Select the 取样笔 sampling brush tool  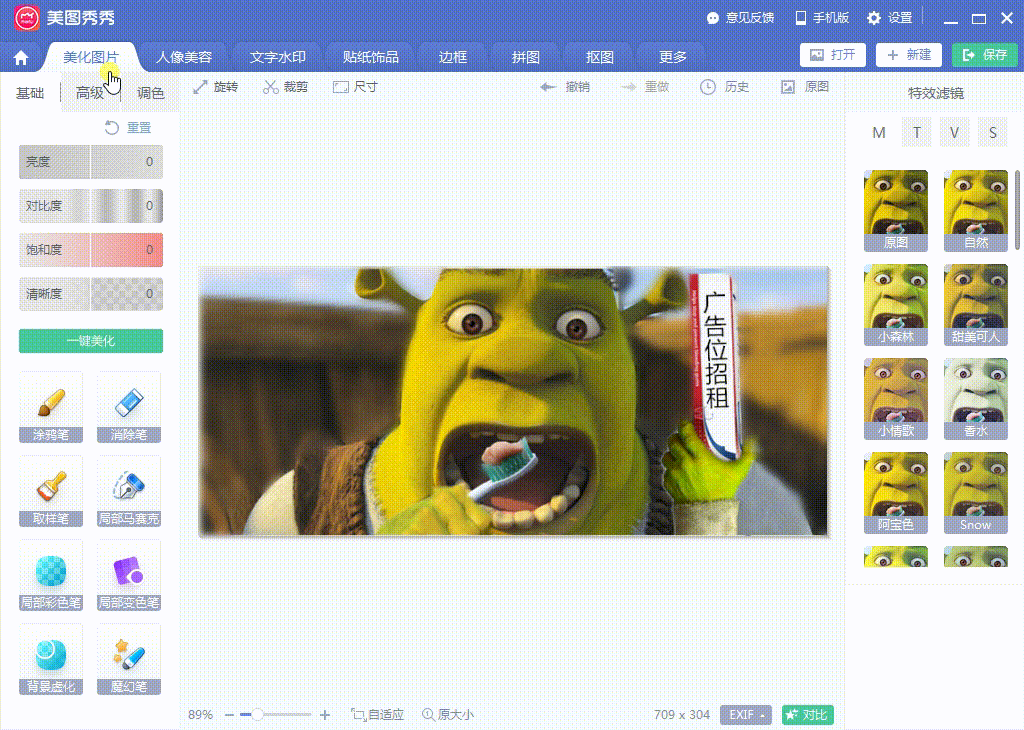(51, 492)
